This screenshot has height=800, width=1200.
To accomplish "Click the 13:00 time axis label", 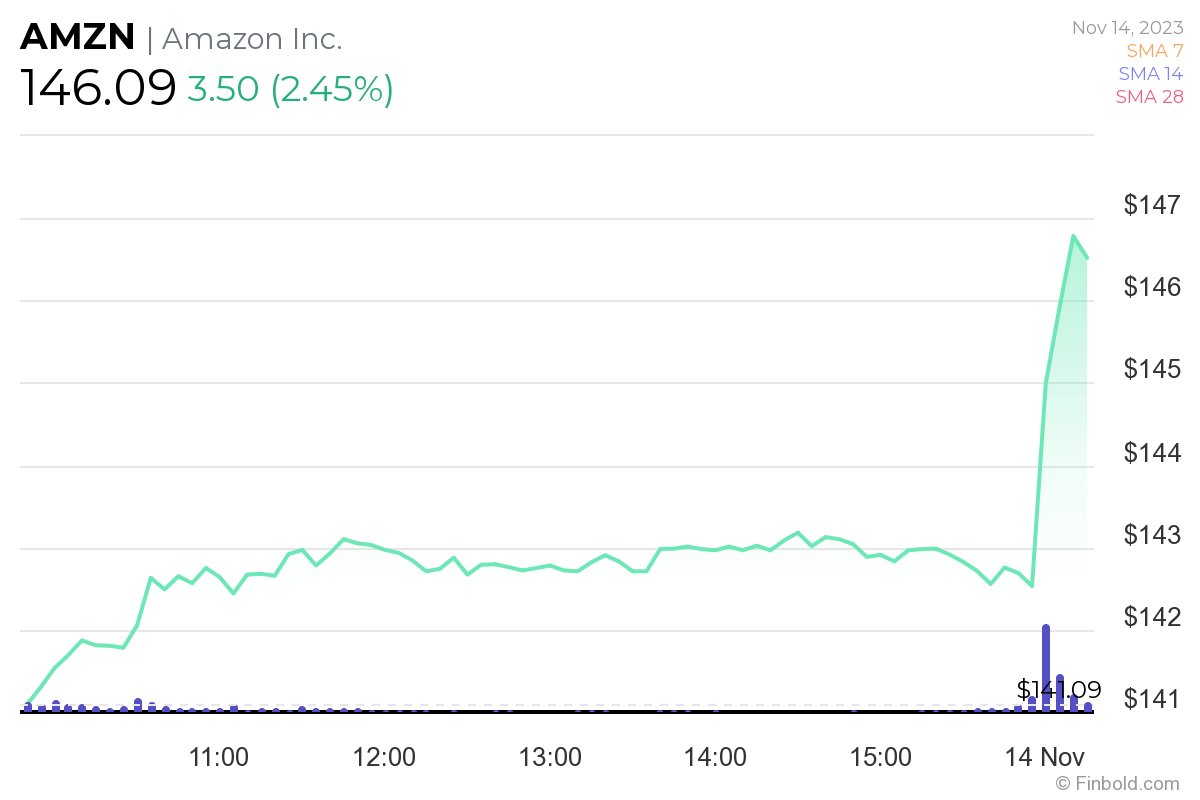I will tap(550, 756).
